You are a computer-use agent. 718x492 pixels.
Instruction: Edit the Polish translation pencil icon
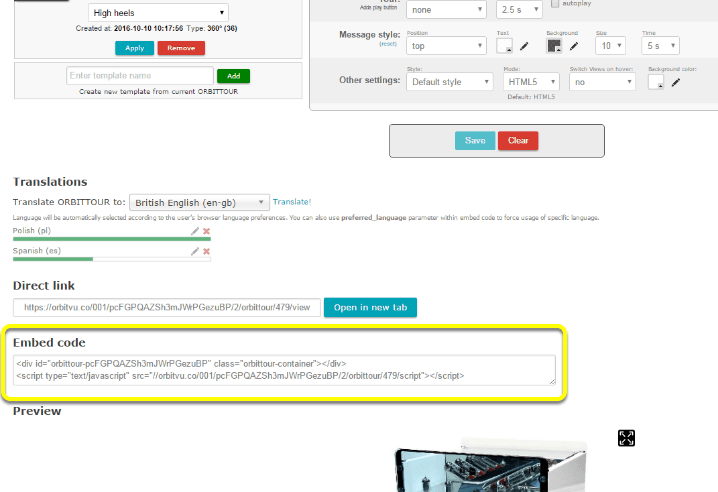(x=195, y=231)
